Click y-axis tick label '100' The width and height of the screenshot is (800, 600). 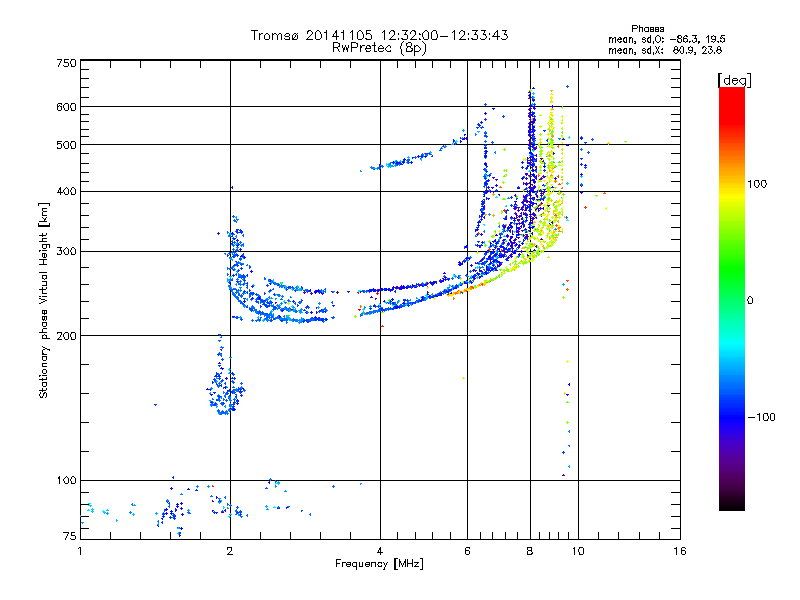(x=66, y=480)
